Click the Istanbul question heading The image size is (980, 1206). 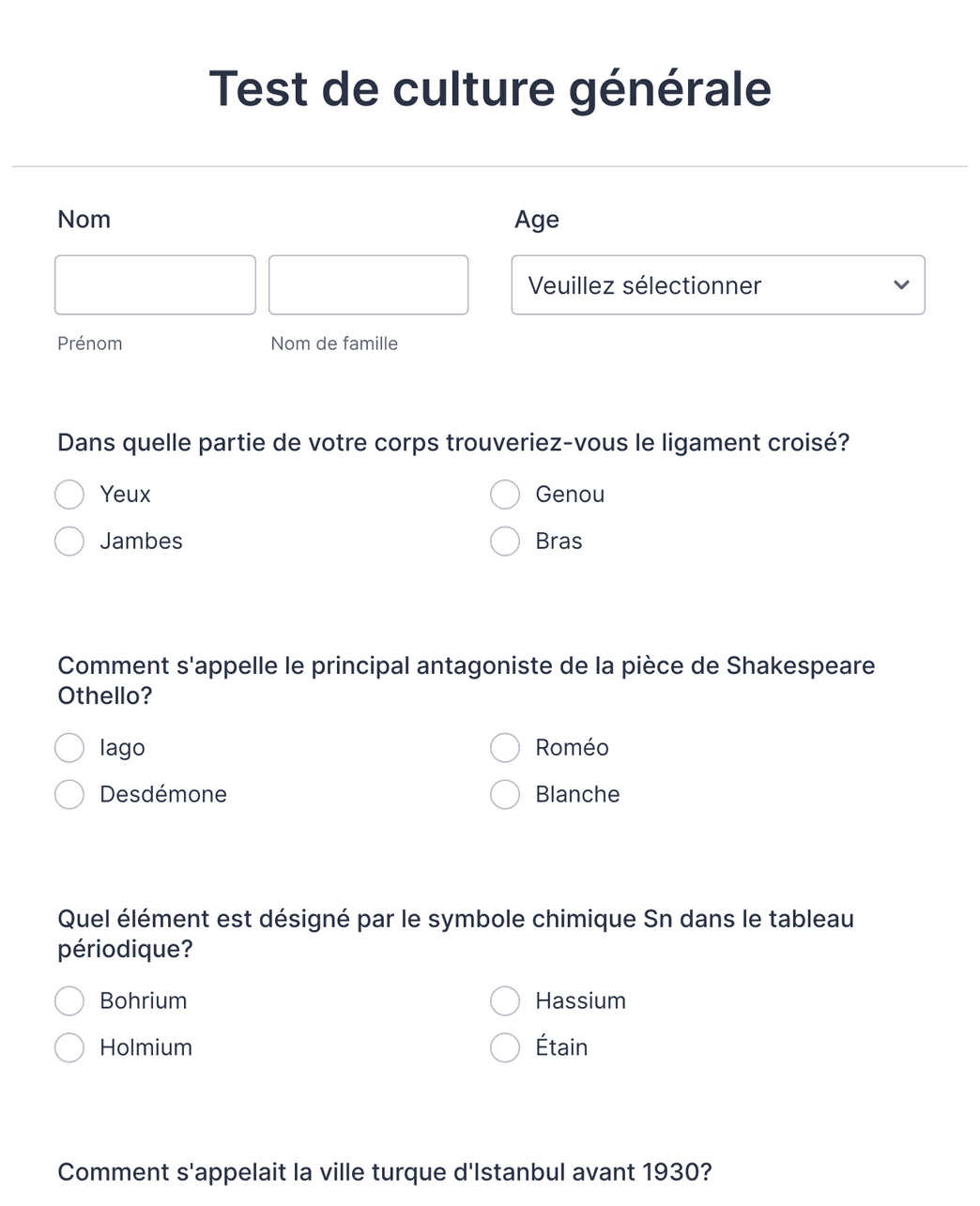pos(386,1171)
